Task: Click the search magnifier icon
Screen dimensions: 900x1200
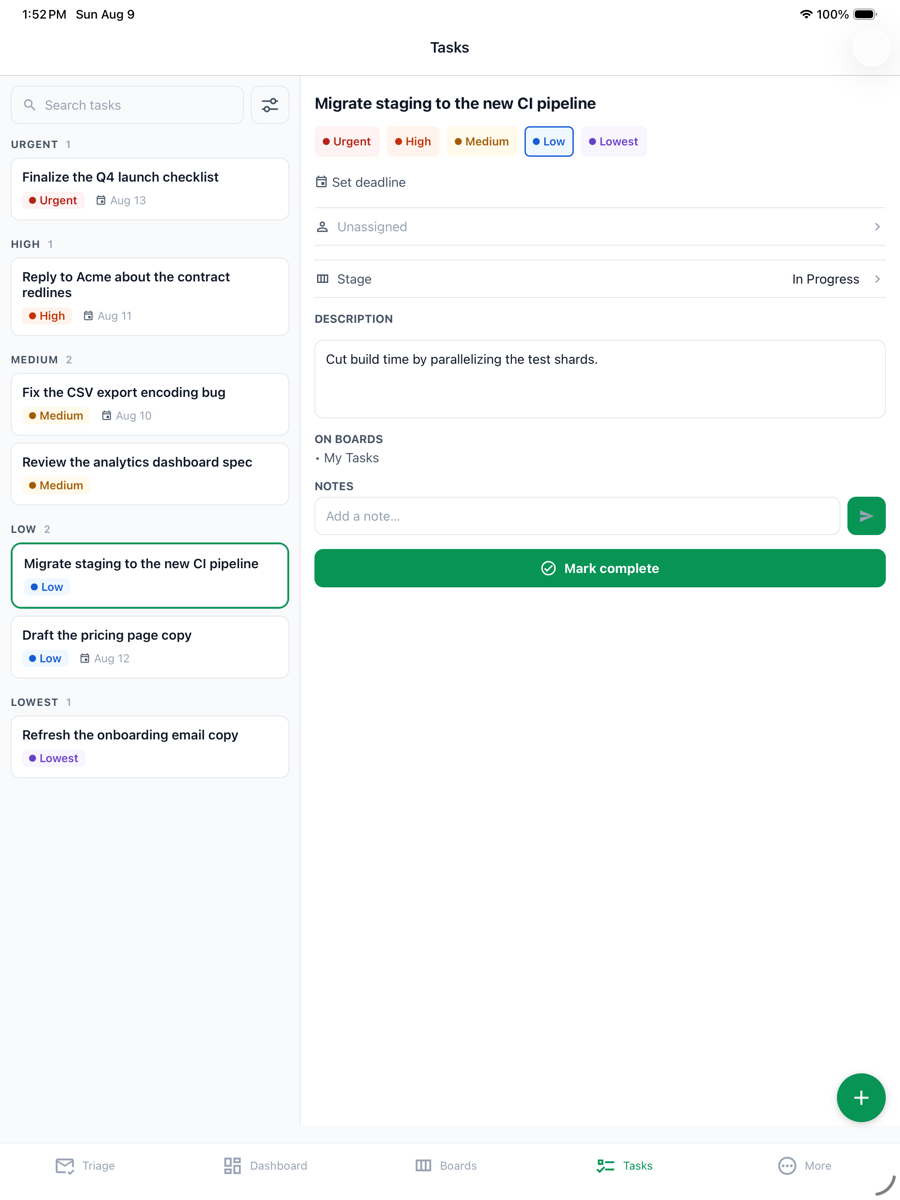Action: 30,105
